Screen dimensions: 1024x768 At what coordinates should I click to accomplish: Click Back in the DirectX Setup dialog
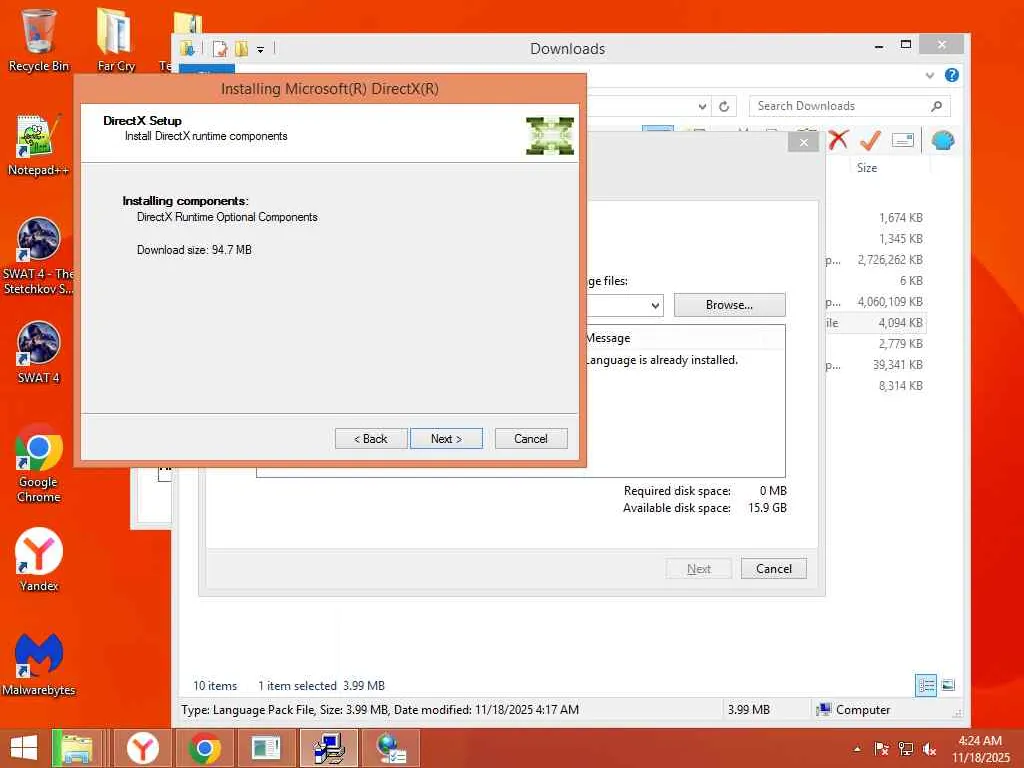tap(371, 439)
